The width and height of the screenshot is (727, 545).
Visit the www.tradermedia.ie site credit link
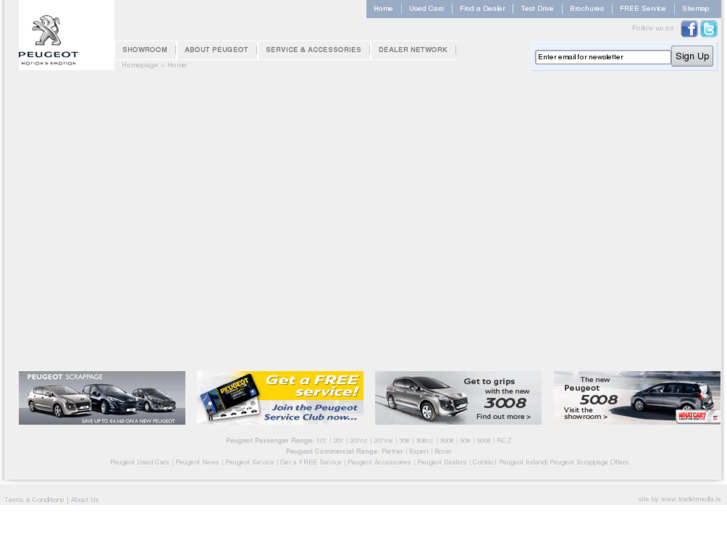[690, 500]
